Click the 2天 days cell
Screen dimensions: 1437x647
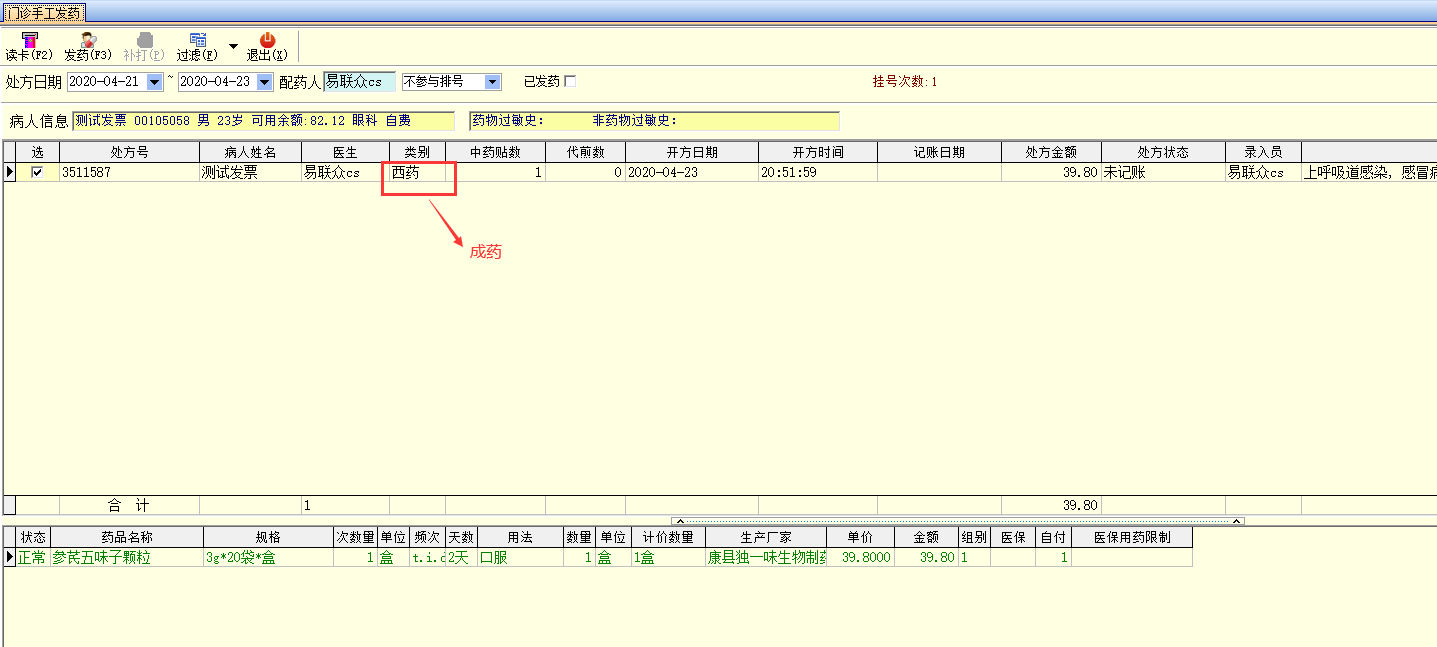460,557
